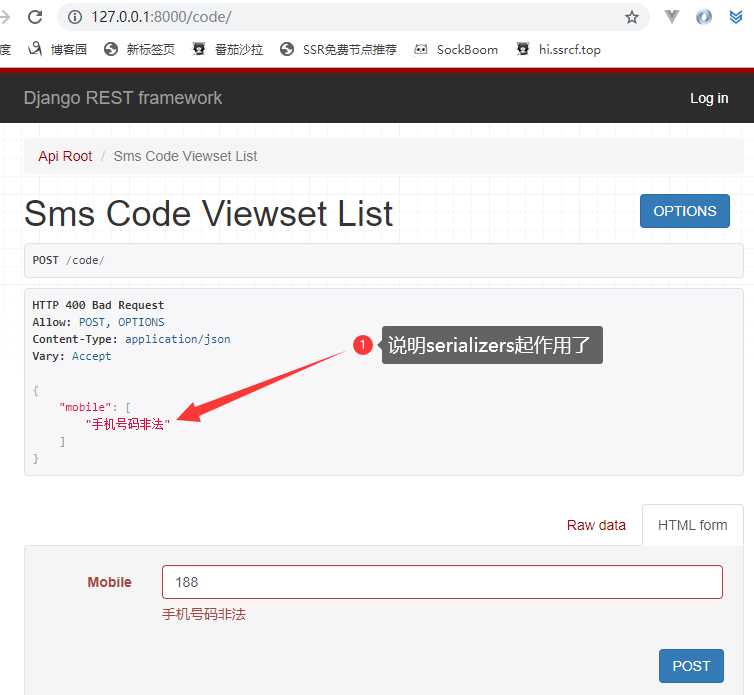Viewport: 754px width, 695px height.
Task: Bookmark this page with the star icon
Action: coord(631,17)
